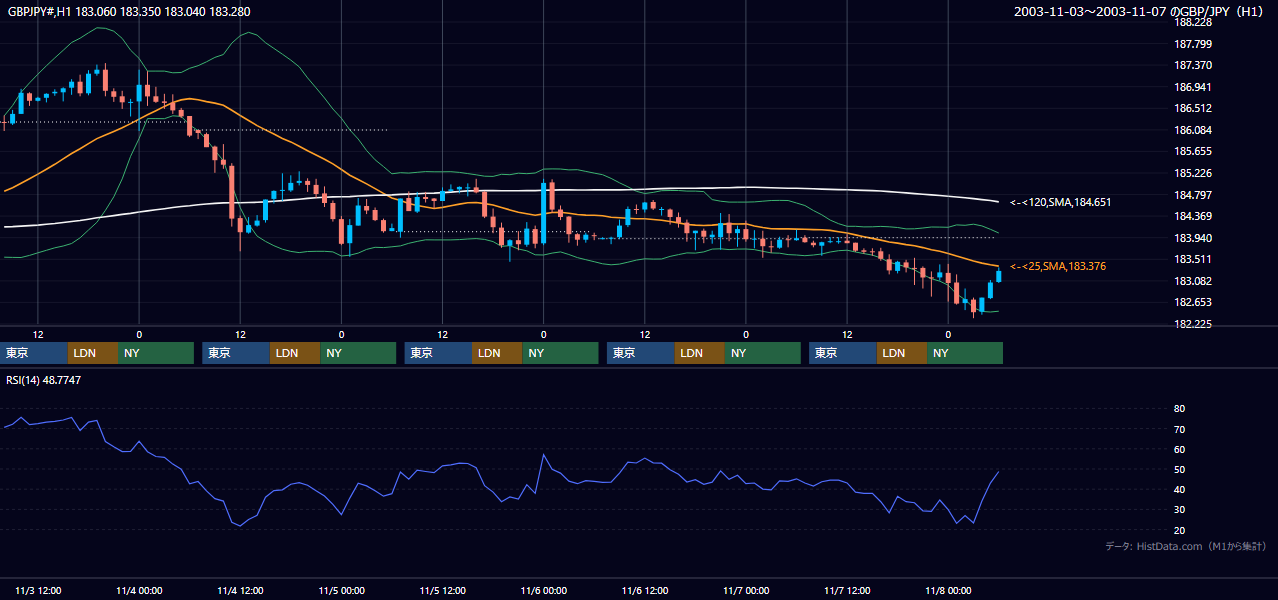Click the 11/3 12:00 time axis label
The width and height of the screenshot is (1278, 600).
pyautogui.click(x=38, y=591)
